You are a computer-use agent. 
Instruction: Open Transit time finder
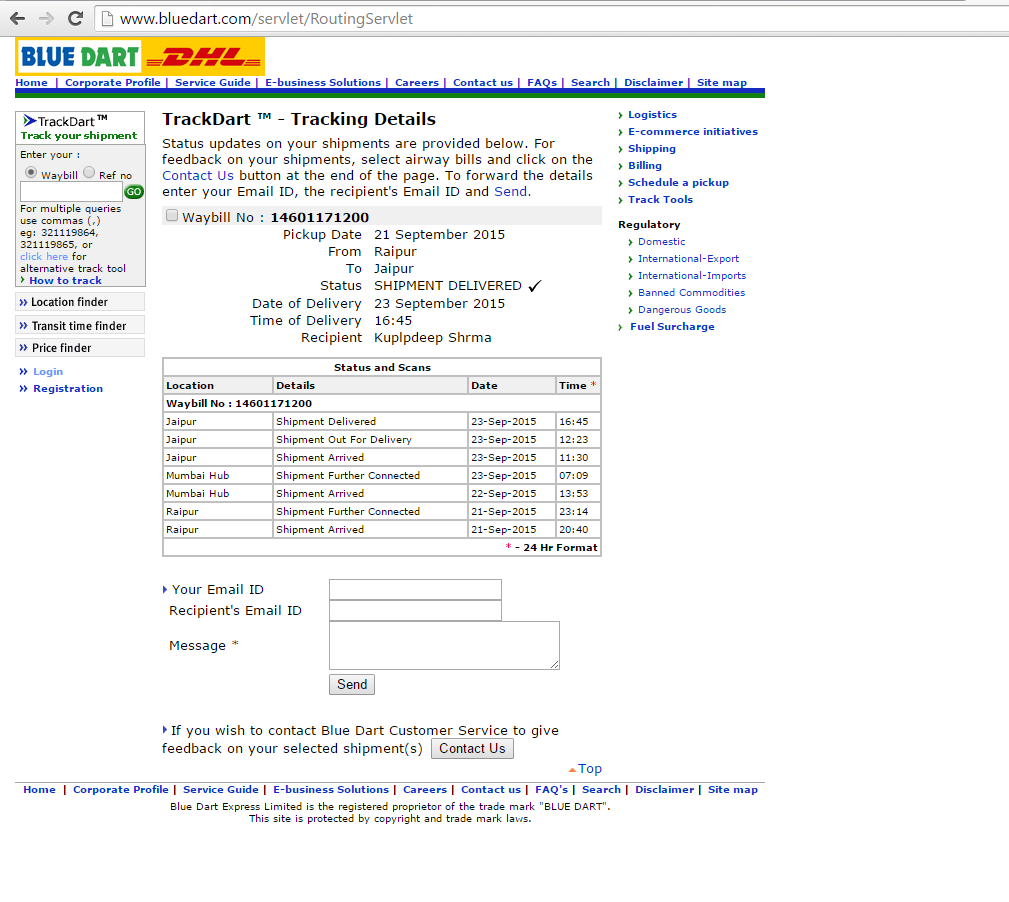point(80,326)
